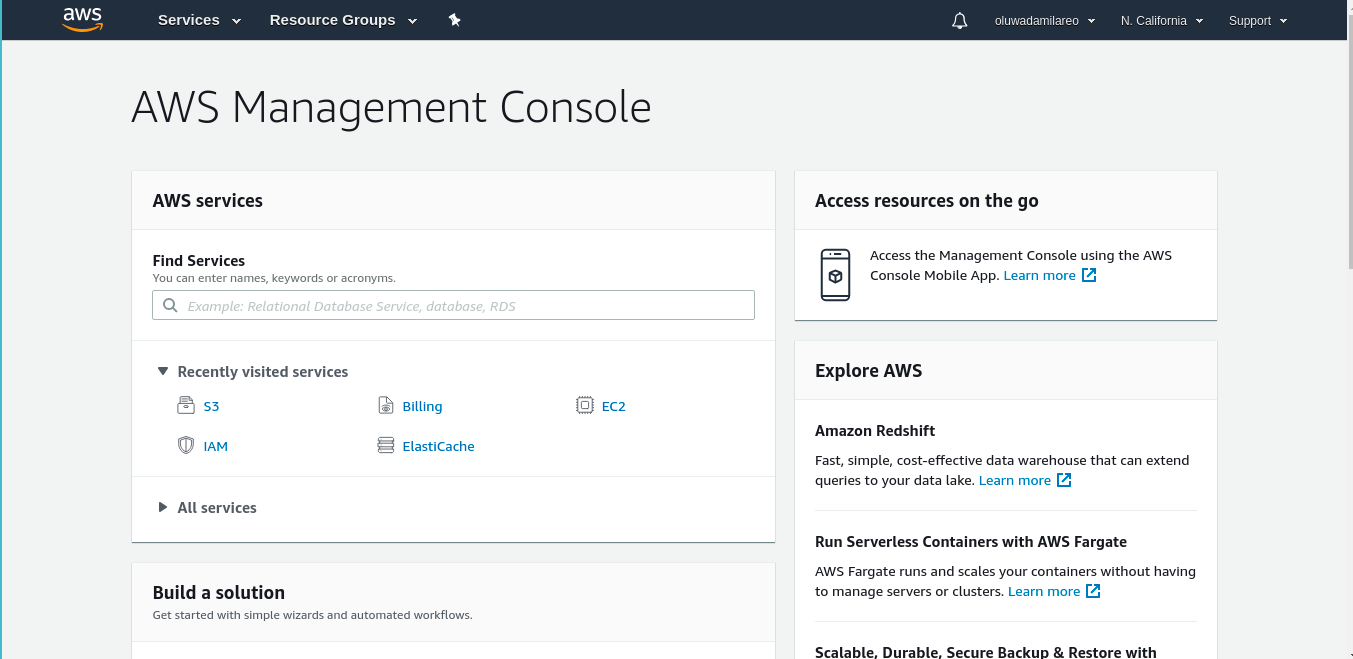Open the Resource Groups dropdown

pos(343,20)
